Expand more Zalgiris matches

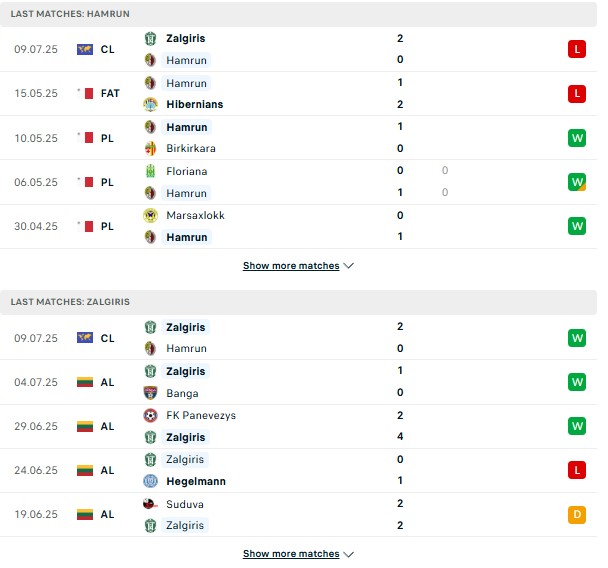point(291,554)
